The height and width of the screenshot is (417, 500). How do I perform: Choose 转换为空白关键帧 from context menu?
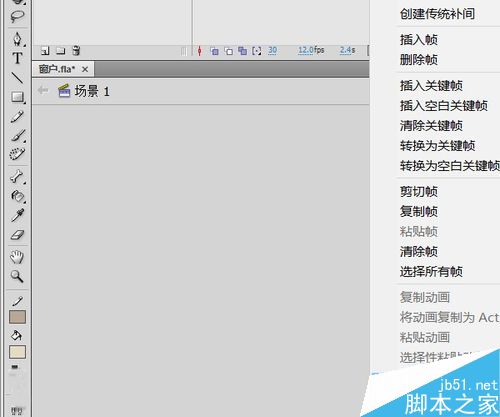coord(450,166)
